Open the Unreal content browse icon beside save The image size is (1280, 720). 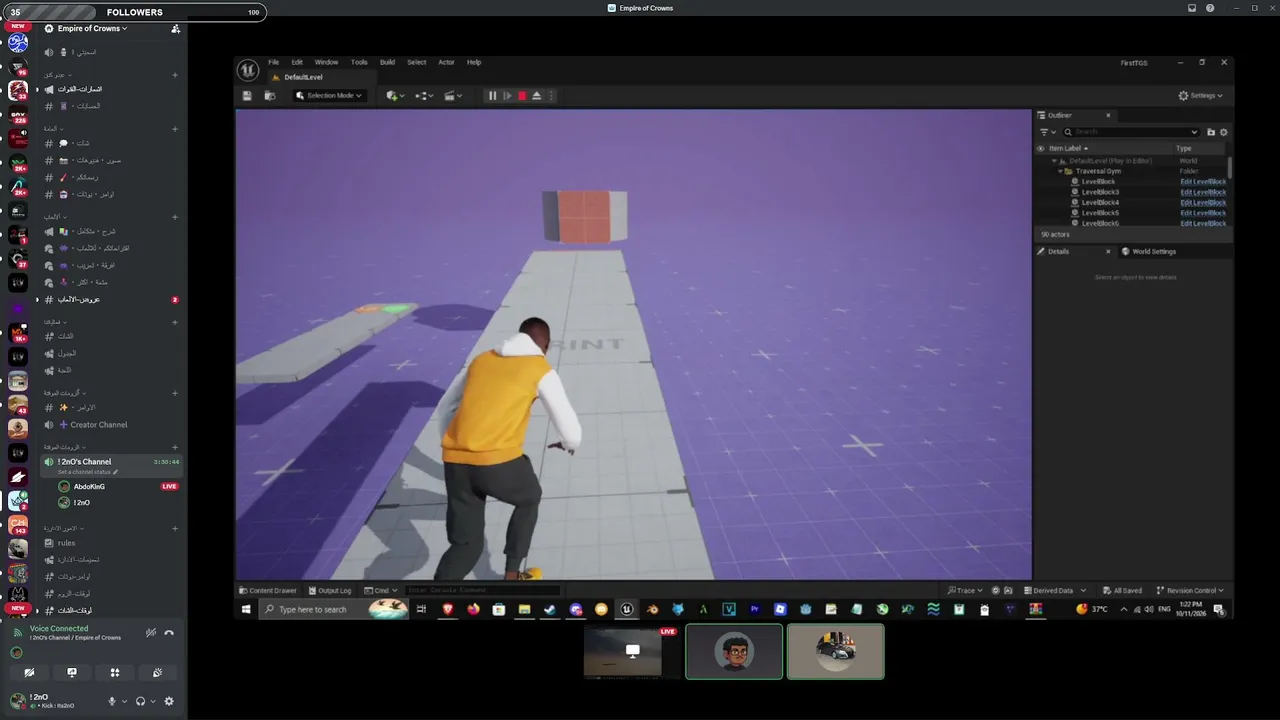(269, 96)
